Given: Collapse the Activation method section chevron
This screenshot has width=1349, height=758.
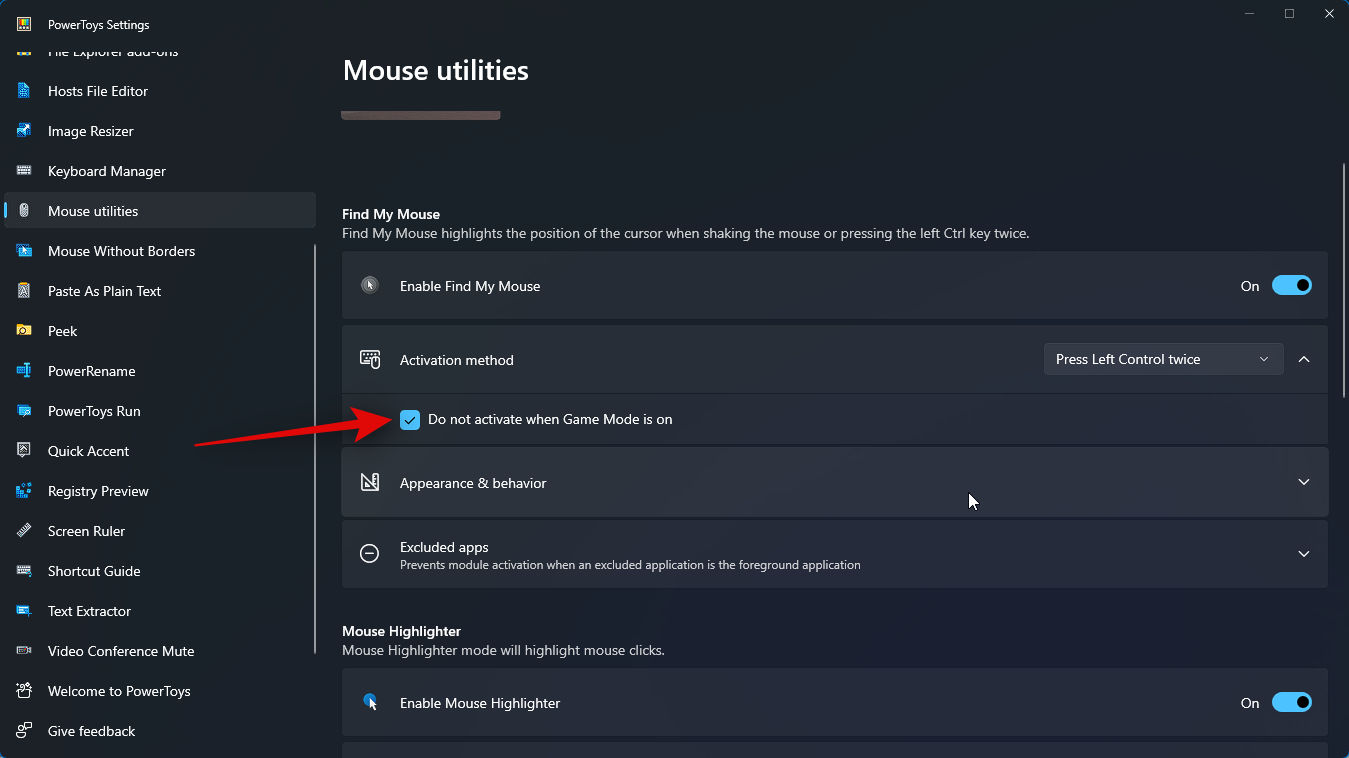Looking at the screenshot, I should (1304, 359).
